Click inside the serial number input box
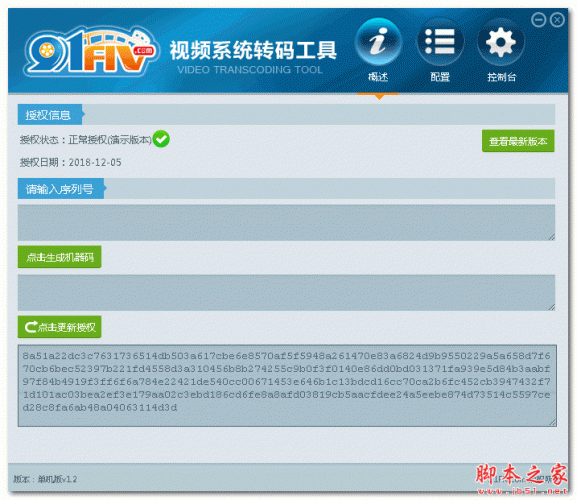This screenshot has width=577, height=500. pos(286,223)
